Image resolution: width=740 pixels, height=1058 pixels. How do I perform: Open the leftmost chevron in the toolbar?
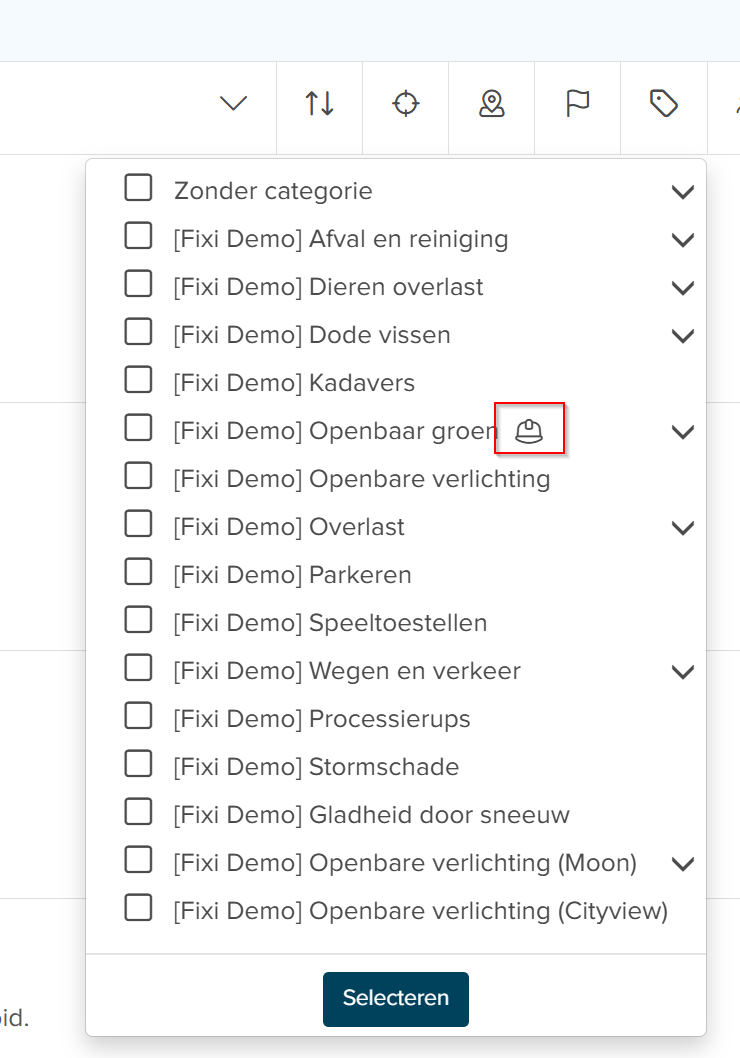(x=233, y=104)
